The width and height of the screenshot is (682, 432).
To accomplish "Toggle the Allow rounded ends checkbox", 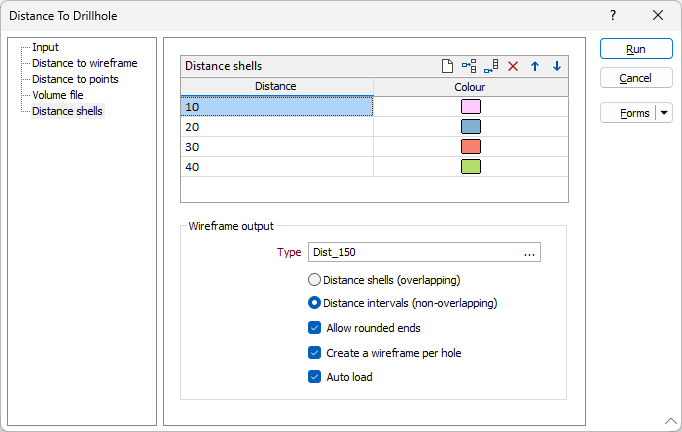I will [x=314, y=328].
